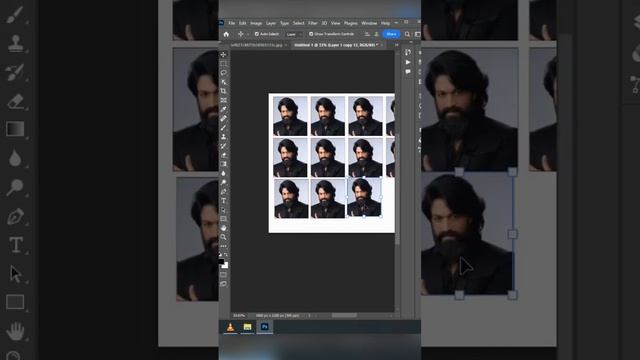Click the align horizontal centers icon
The width and height of the screenshot is (640, 360).
pyautogui.click(x=376, y=34)
